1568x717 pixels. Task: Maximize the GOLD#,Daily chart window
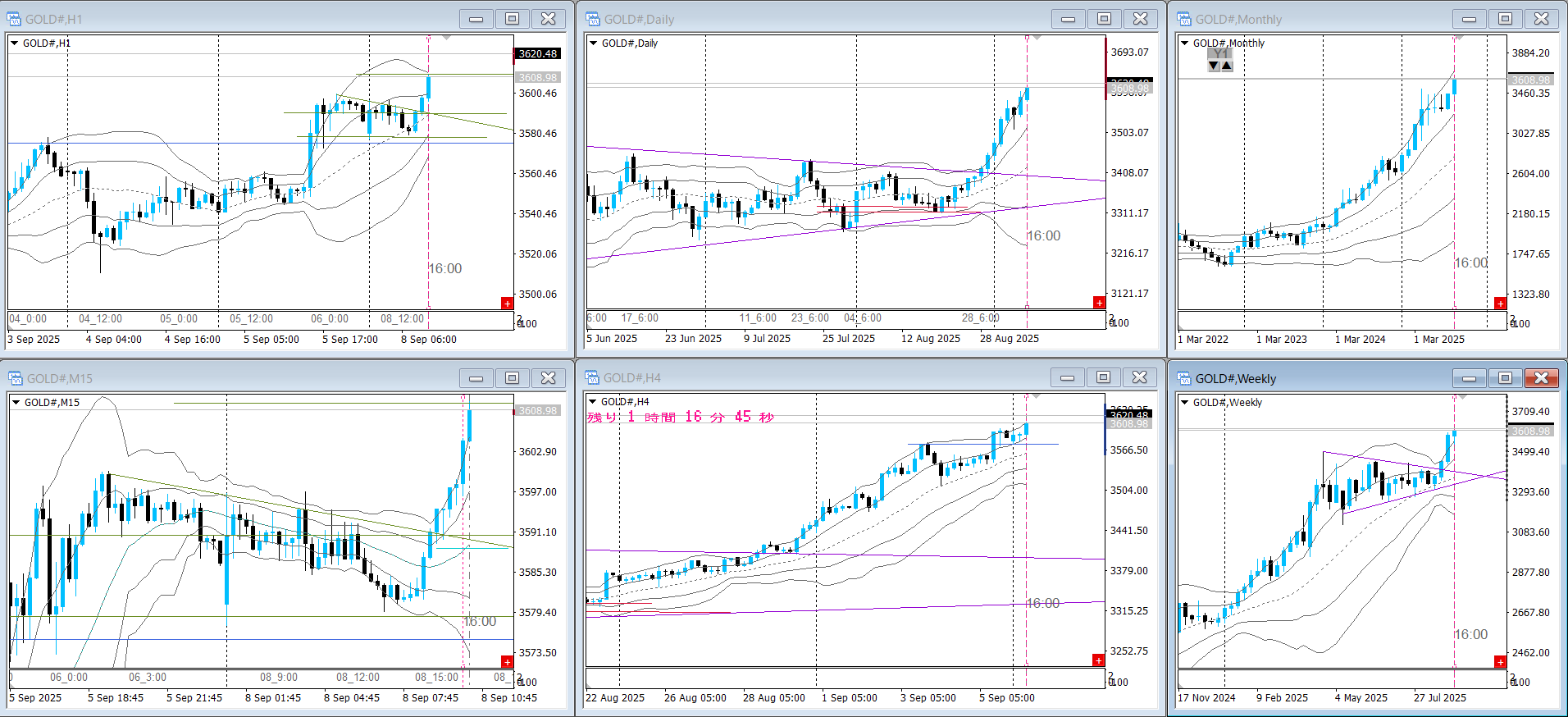pyautogui.click(x=1105, y=18)
